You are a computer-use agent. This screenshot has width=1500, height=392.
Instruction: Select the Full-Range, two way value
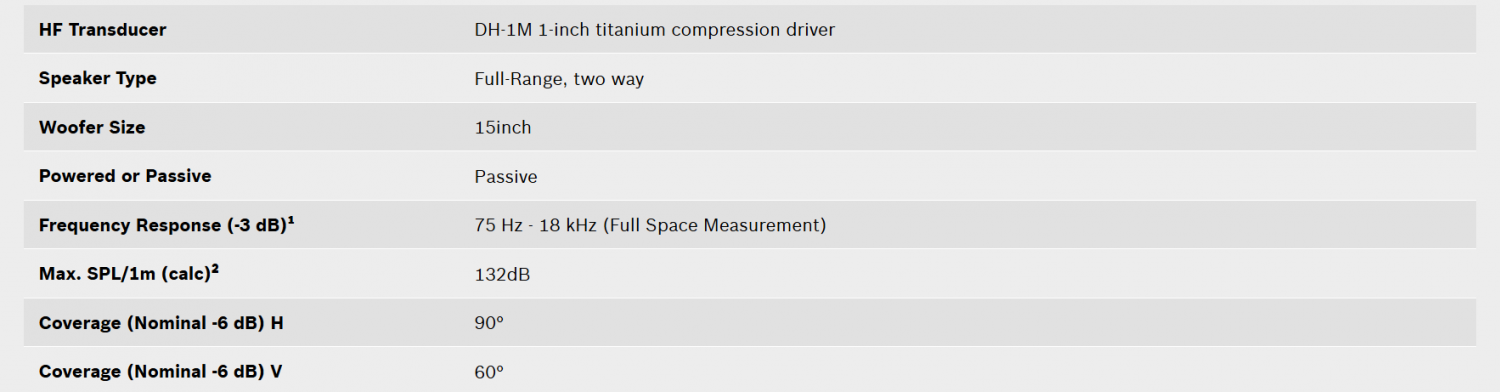tap(559, 79)
